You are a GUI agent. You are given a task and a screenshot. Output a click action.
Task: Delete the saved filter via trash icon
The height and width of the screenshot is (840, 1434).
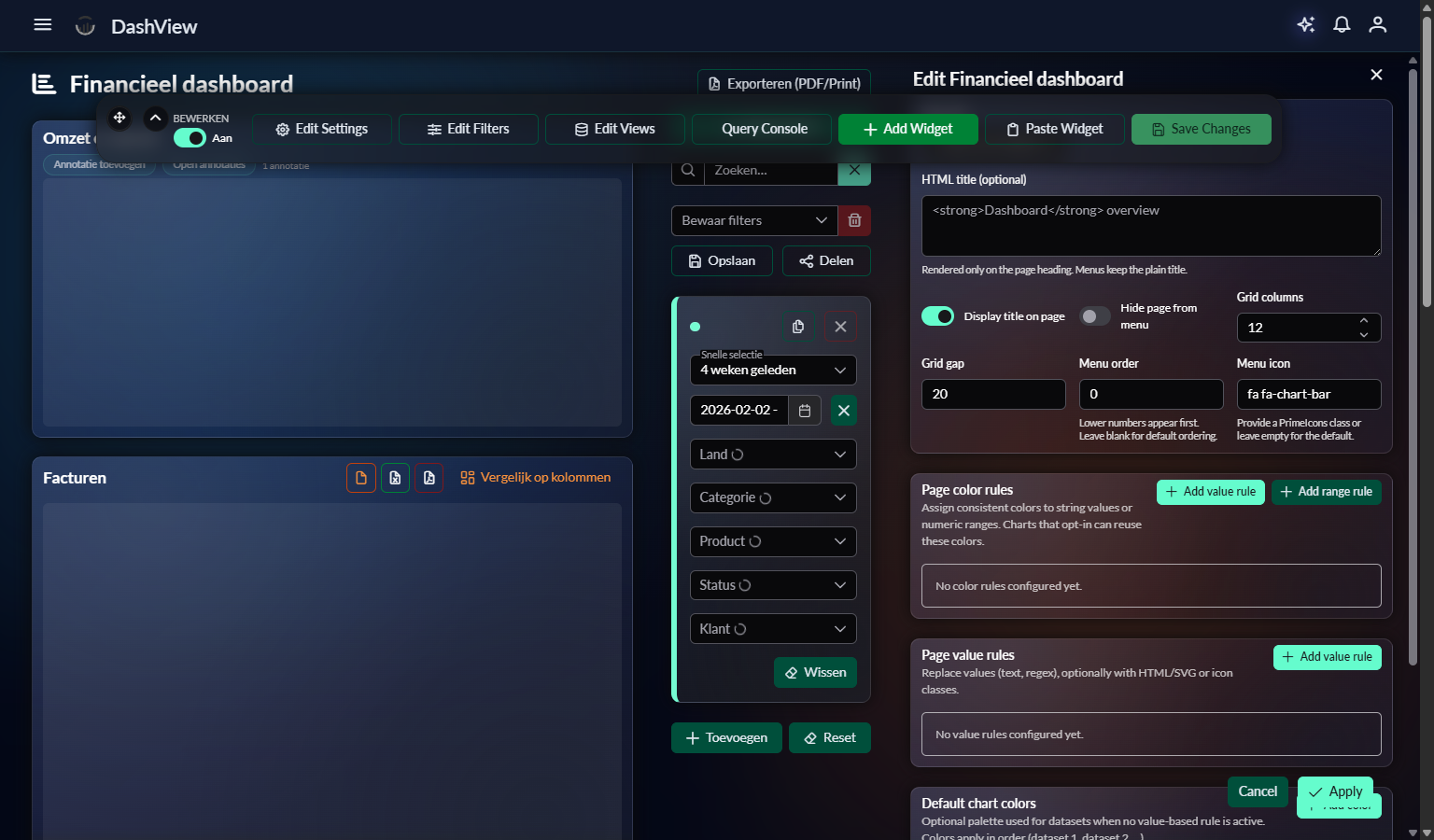point(853,220)
